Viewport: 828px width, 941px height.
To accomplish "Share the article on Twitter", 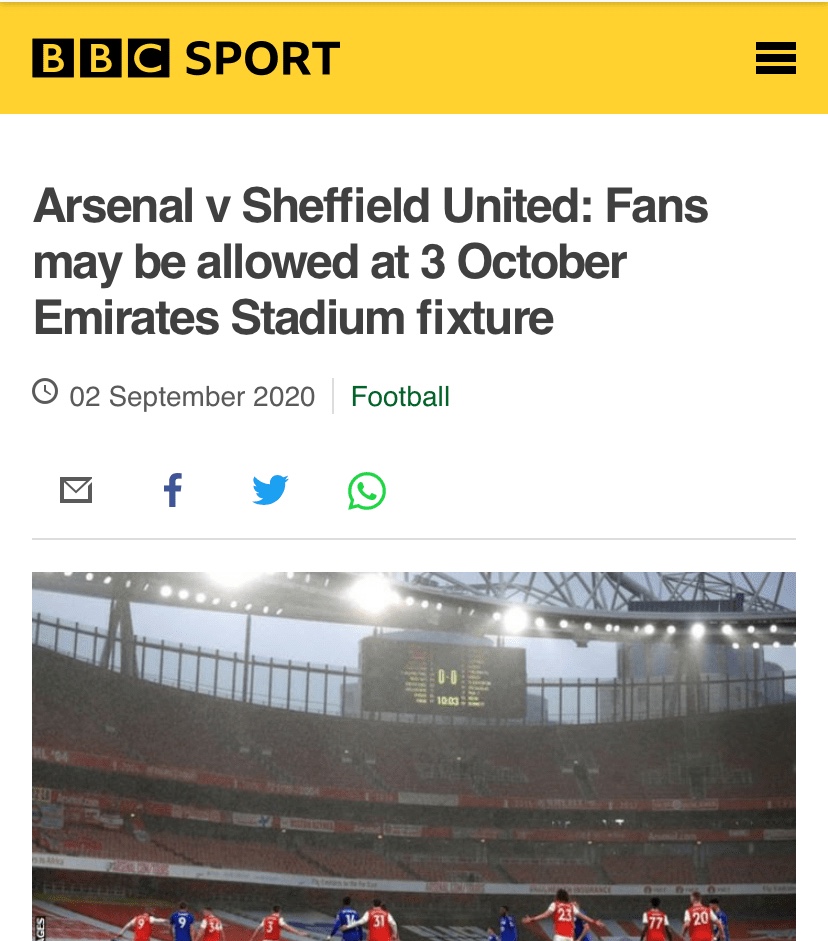I will pyautogui.click(x=270, y=491).
